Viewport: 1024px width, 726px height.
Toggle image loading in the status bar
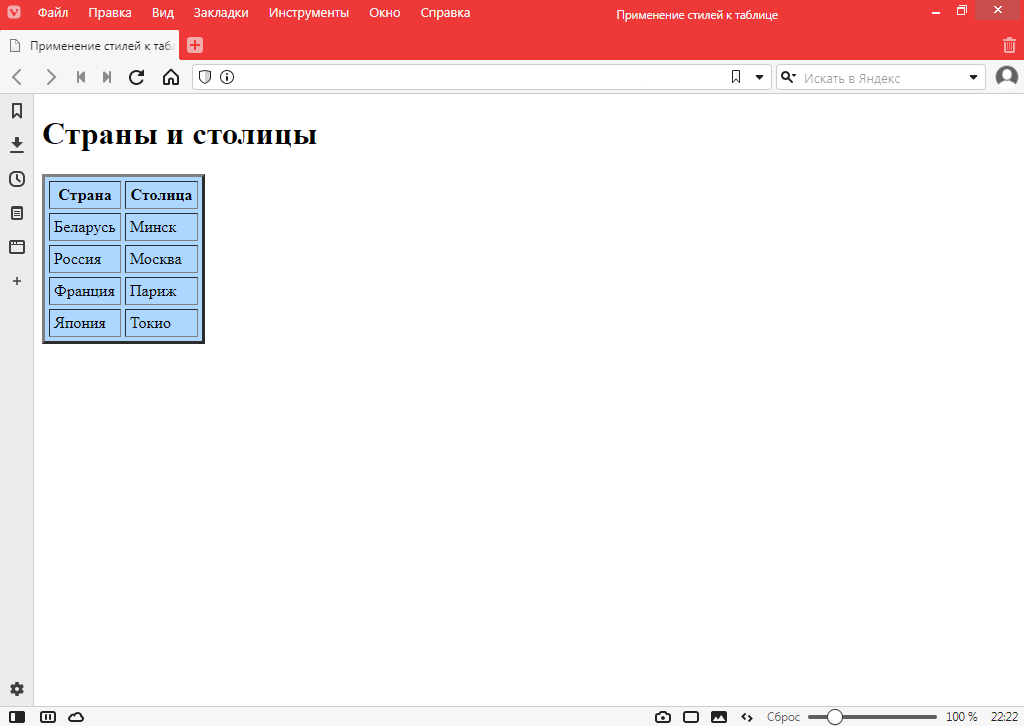point(718,717)
